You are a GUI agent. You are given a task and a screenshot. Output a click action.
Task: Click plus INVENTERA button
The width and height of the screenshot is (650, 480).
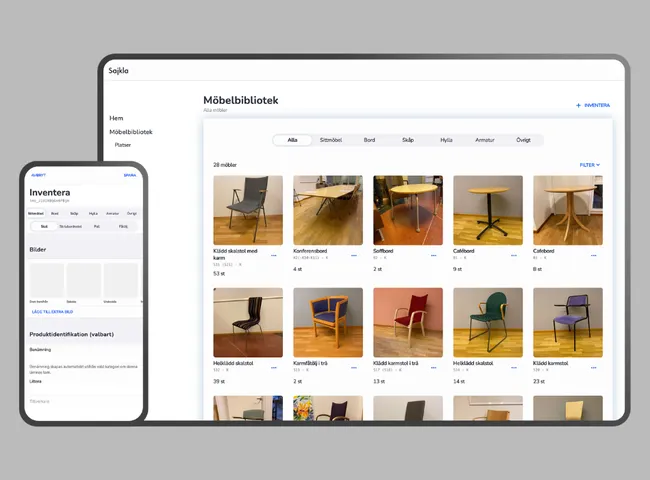(x=593, y=105)
